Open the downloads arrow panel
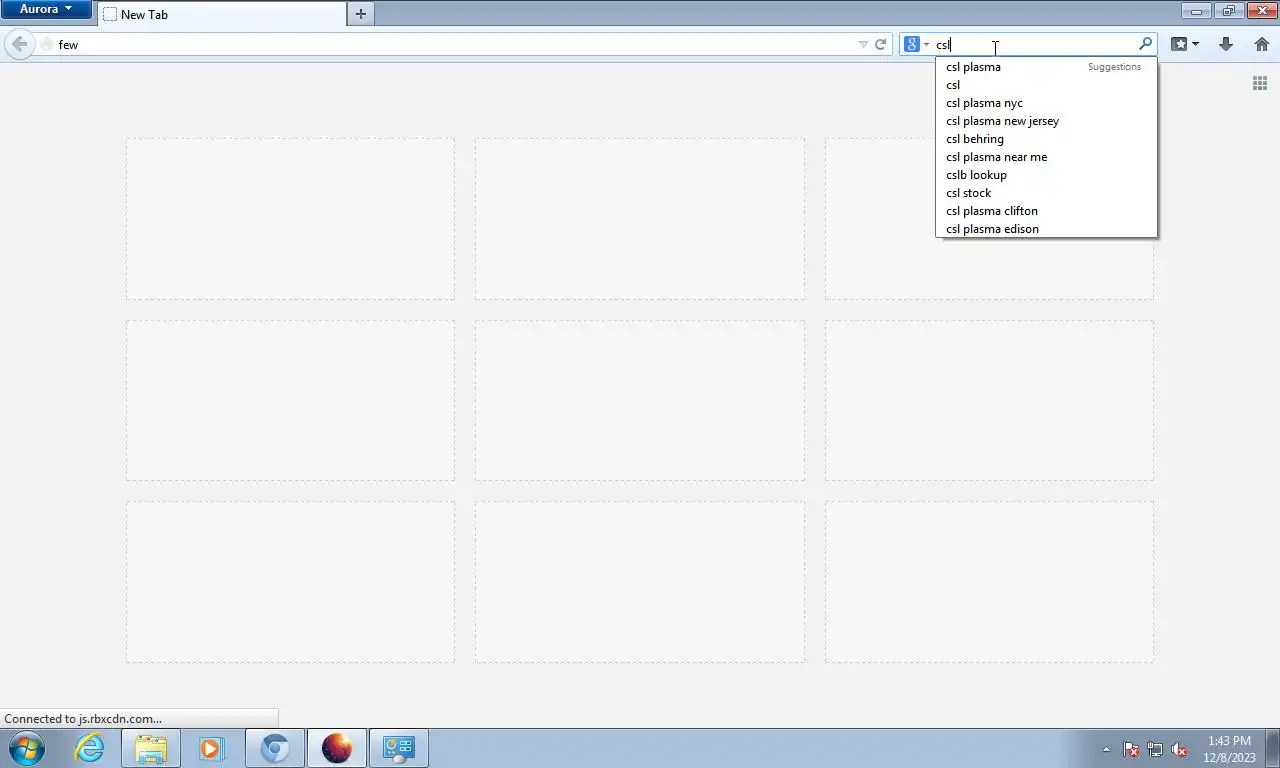This screenshot has width=1280, height=768. [1226, 44]
